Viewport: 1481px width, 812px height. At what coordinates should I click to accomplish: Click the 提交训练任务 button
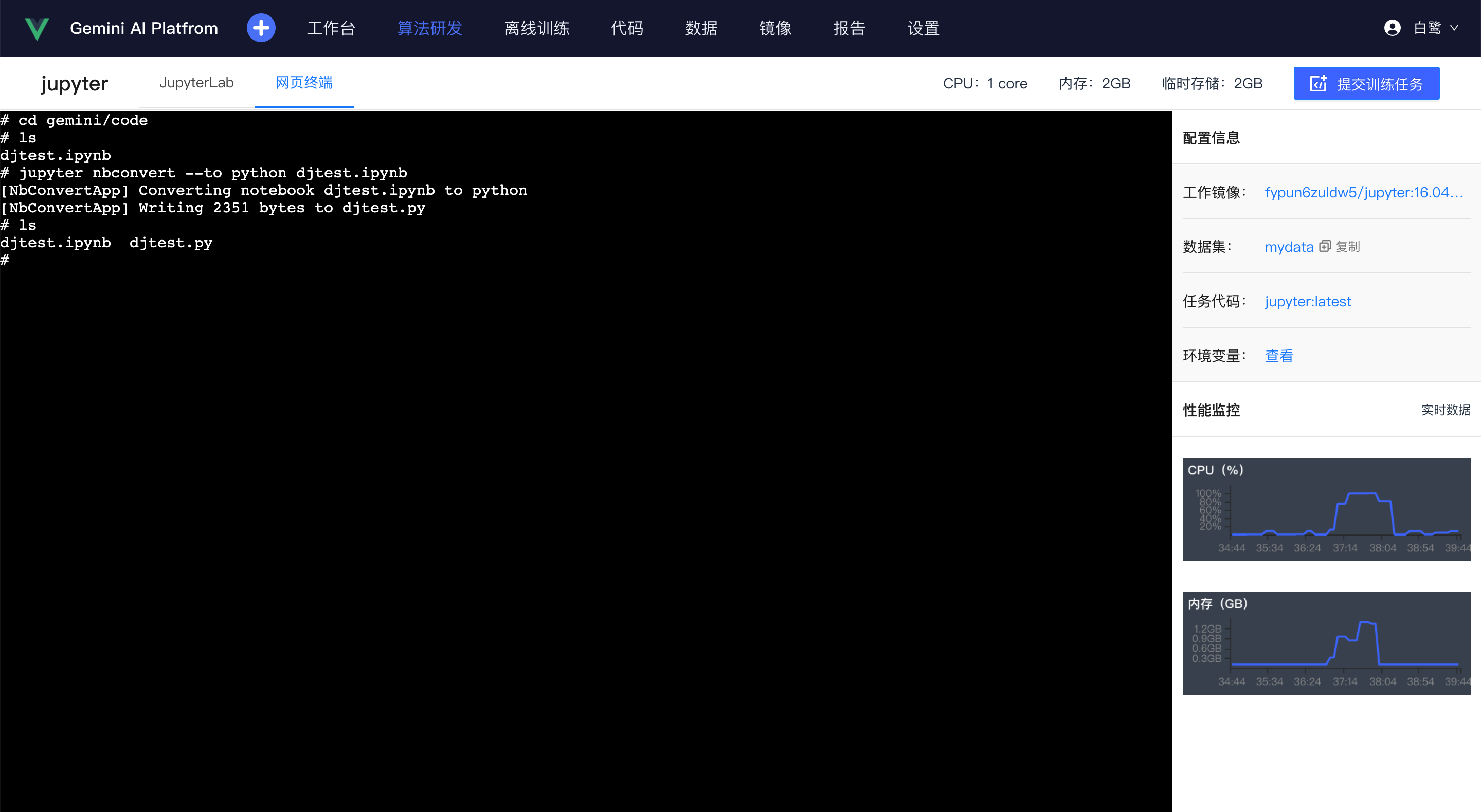1367,83
